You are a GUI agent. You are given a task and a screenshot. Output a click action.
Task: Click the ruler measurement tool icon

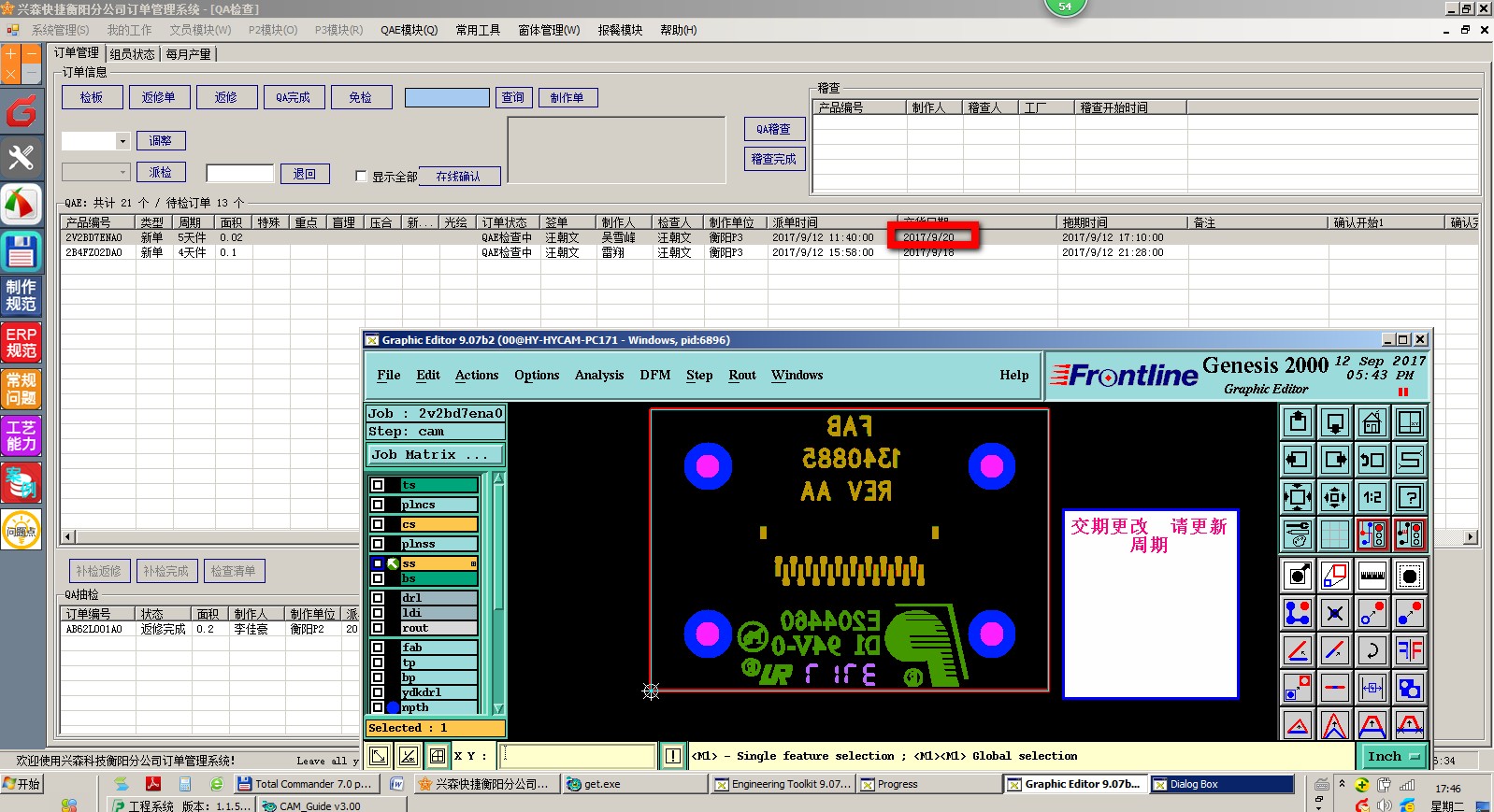click(1372, 576)
